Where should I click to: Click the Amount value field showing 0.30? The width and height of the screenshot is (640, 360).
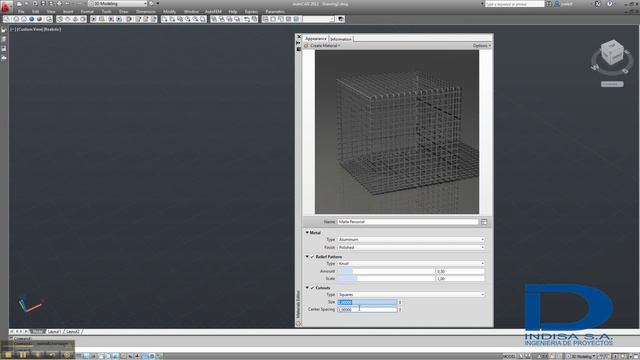point(460,271)
